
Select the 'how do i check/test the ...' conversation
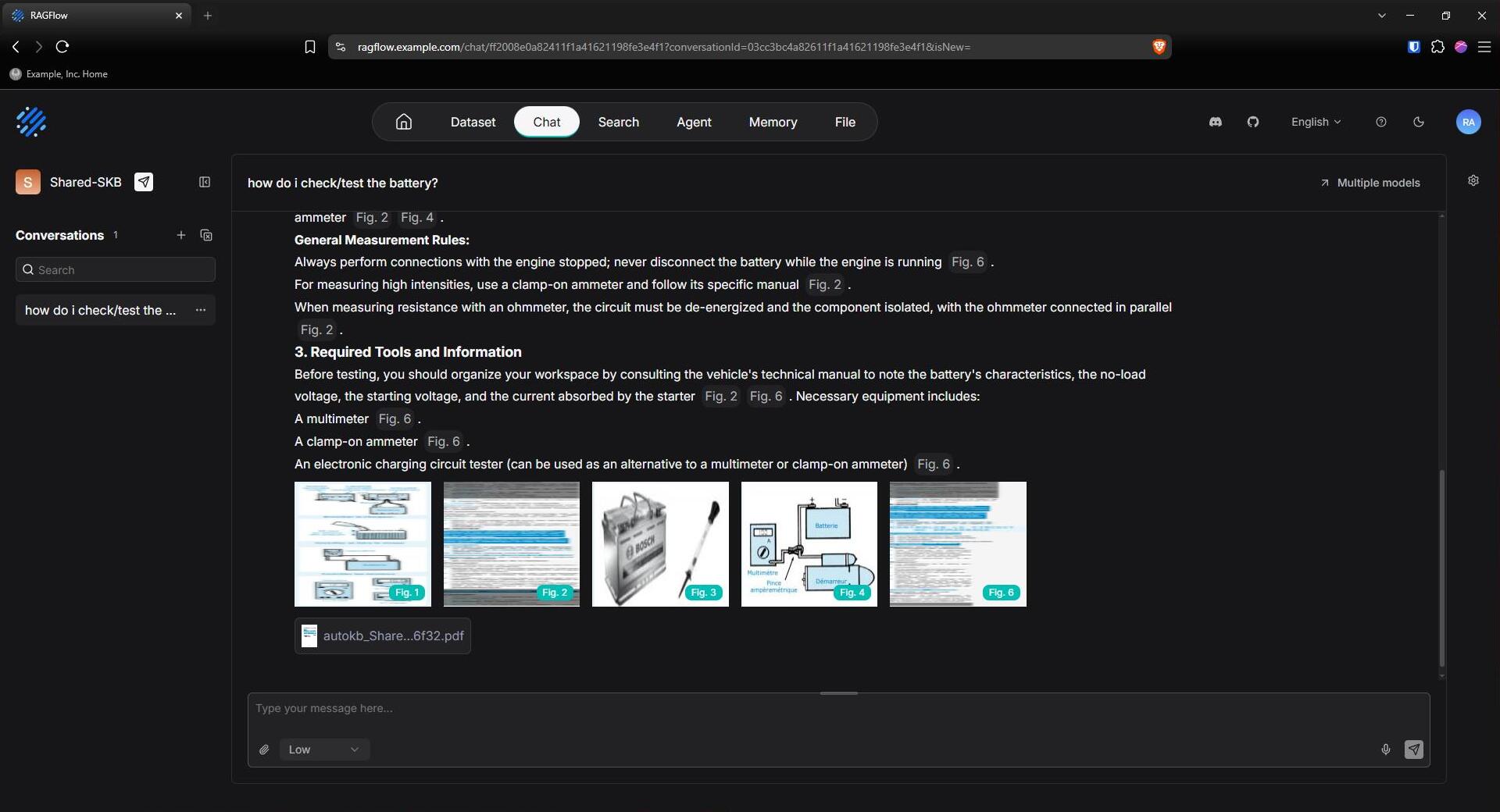click(x=116, y=310)
